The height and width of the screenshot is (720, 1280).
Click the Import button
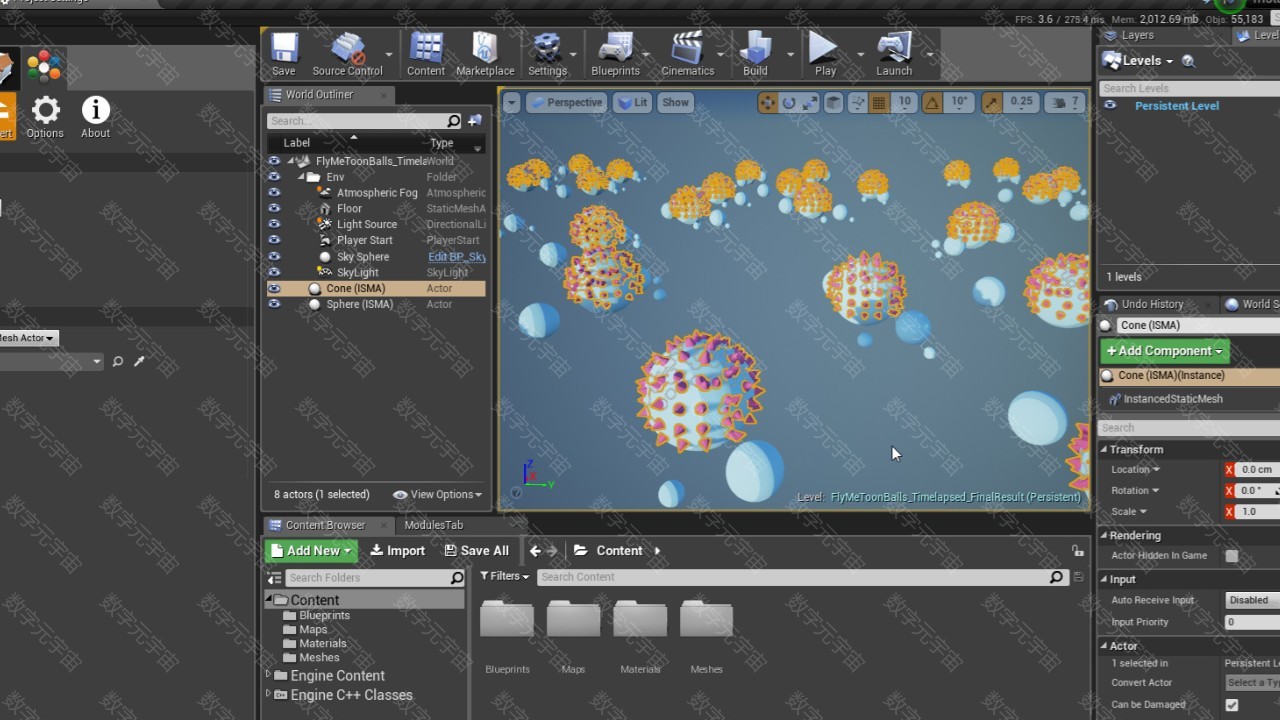click(x=398, y=550)
